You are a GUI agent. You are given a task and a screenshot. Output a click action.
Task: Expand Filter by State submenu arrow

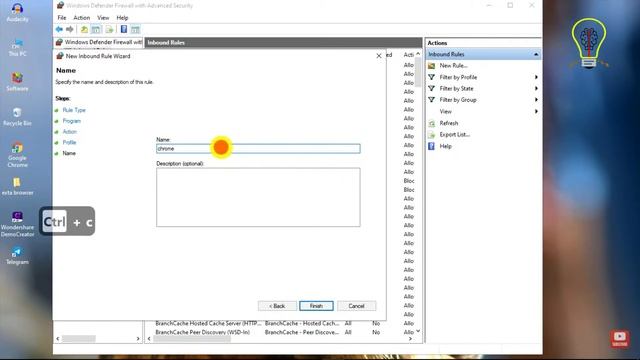[536, 88]
